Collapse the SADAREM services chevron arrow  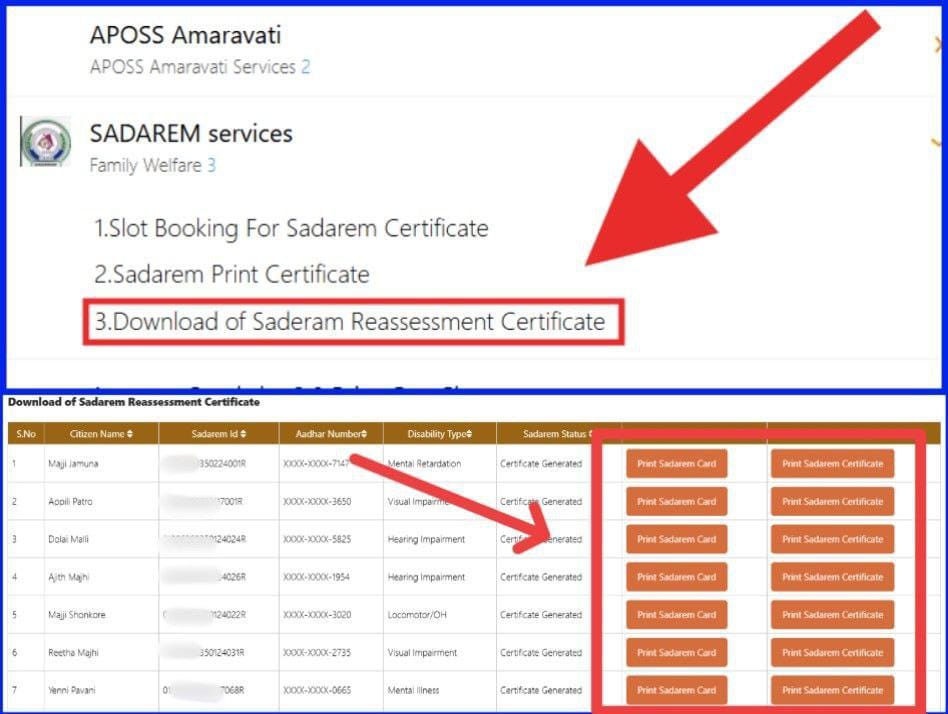(937, 143)
